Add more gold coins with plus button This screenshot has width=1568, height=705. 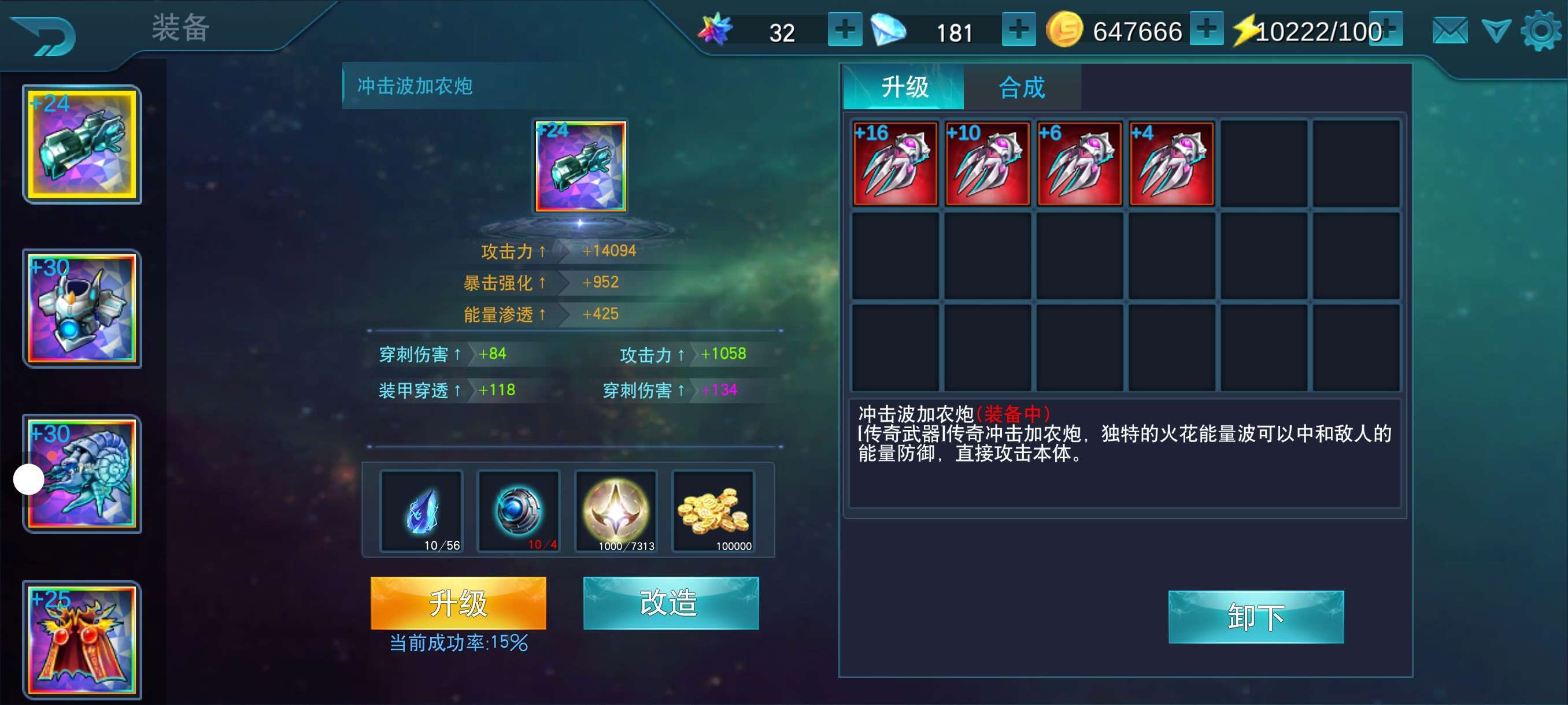(x=1207, y=28)
